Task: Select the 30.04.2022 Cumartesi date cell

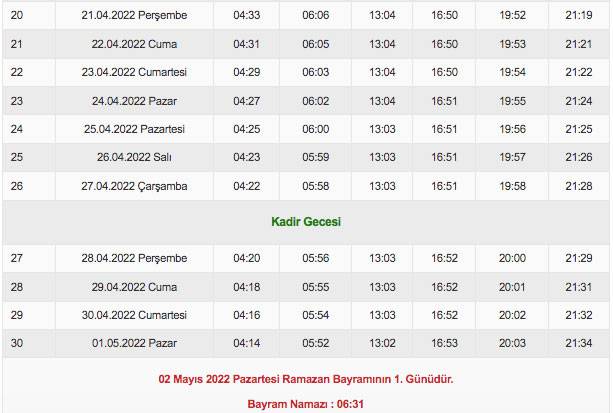Action: (x=134, y=314)
